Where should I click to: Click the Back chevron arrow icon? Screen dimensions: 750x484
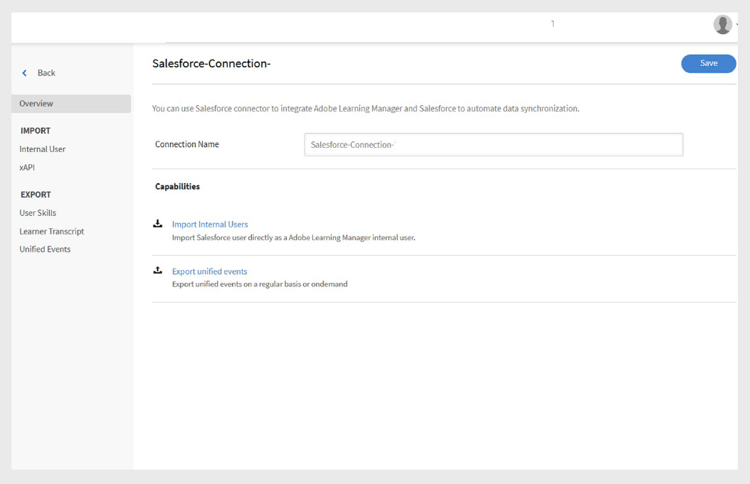24,73
